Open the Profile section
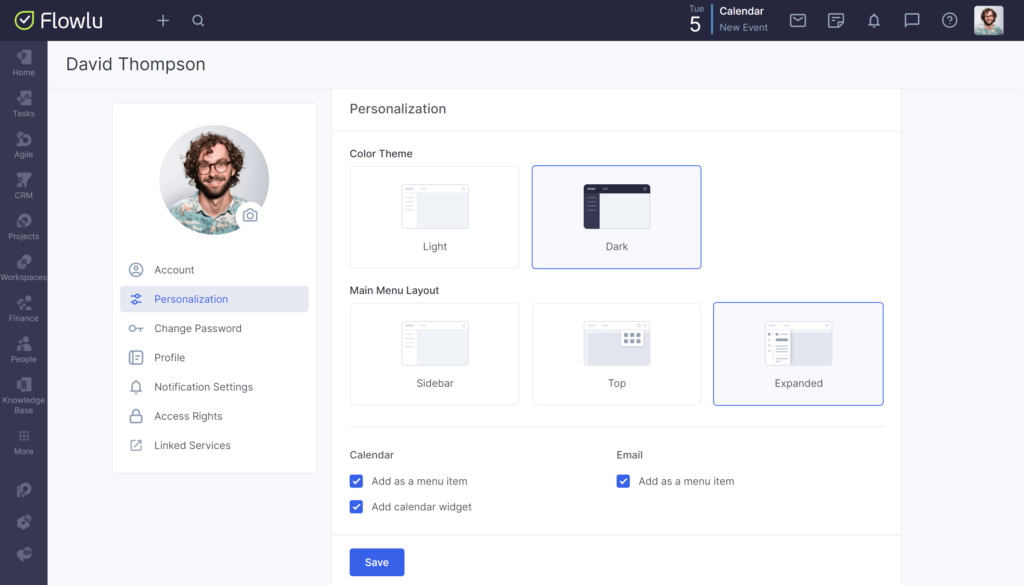Screen dimensions: 1024x585 pyautogui.click(x=214, y=358)
